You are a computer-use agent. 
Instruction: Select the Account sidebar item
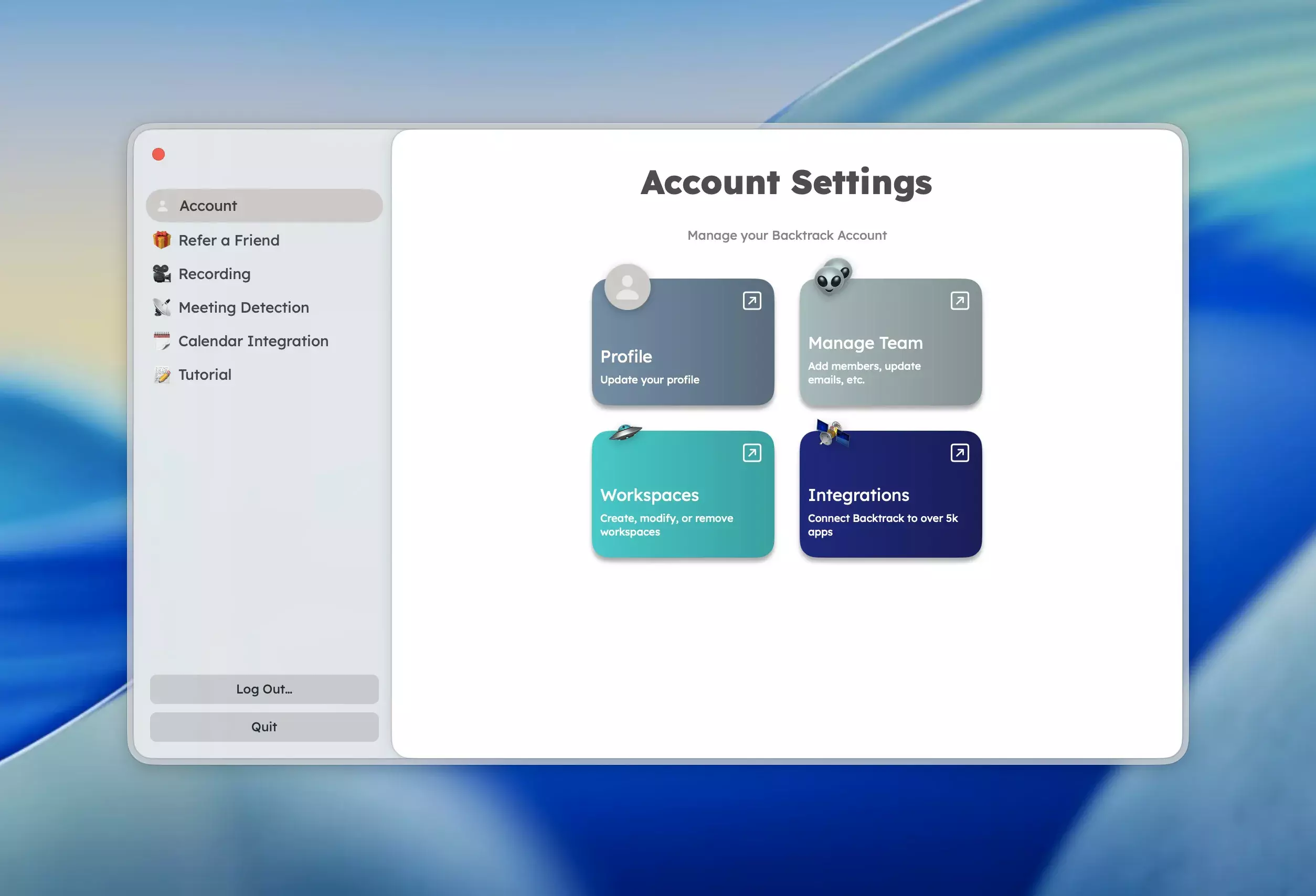(264, 206)
